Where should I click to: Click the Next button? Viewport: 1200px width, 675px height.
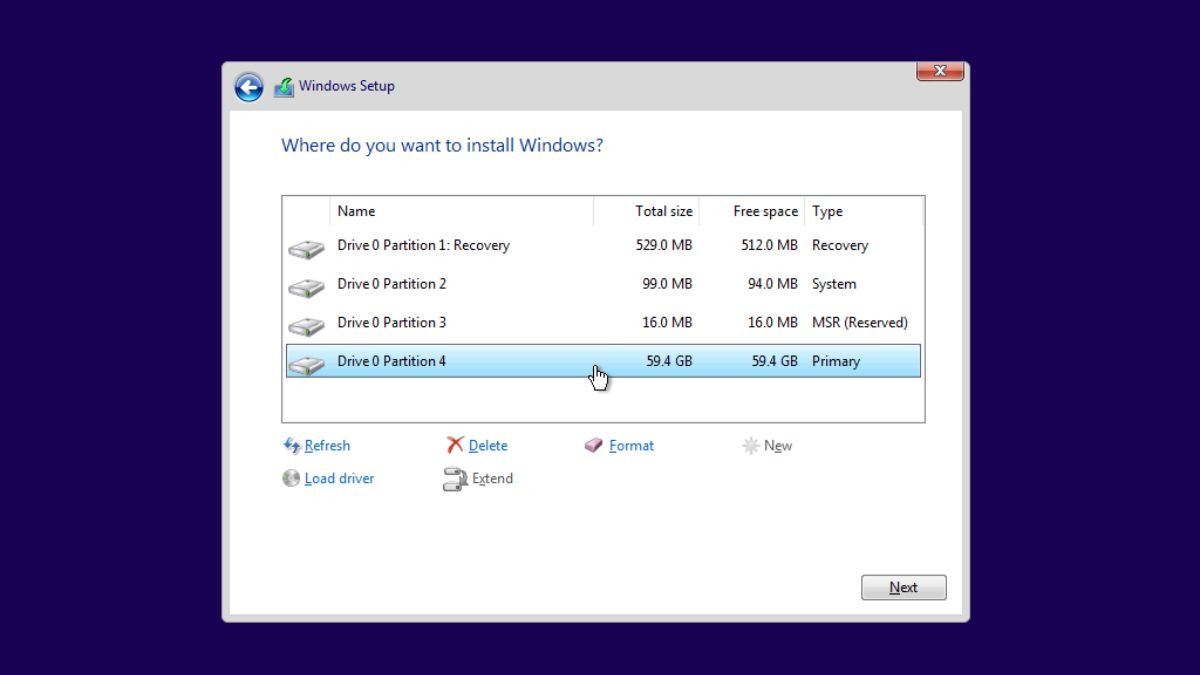tap(903, 588)
